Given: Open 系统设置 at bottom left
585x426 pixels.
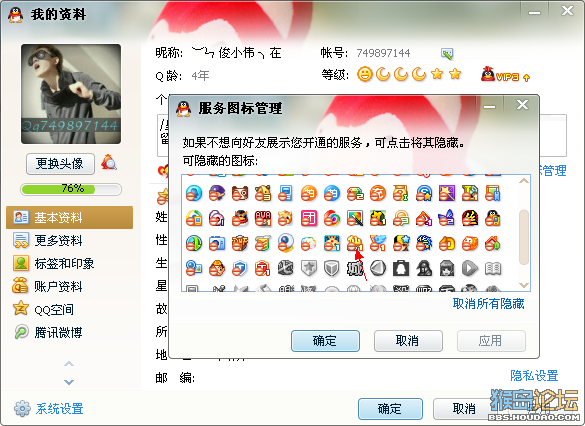Looking at the screenshot, I should pyautogui.click(x=49, y=409).
